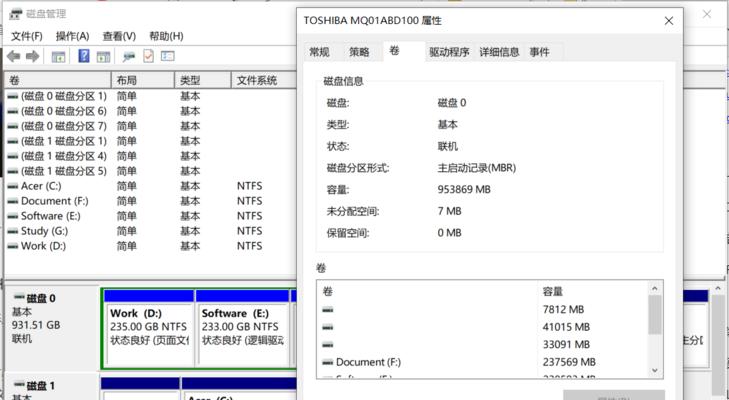Close the TOSHIBA MQ01ABD100 properties dialog
The image size is (729, 400).
pyautogui.click(x=669, y=21)
